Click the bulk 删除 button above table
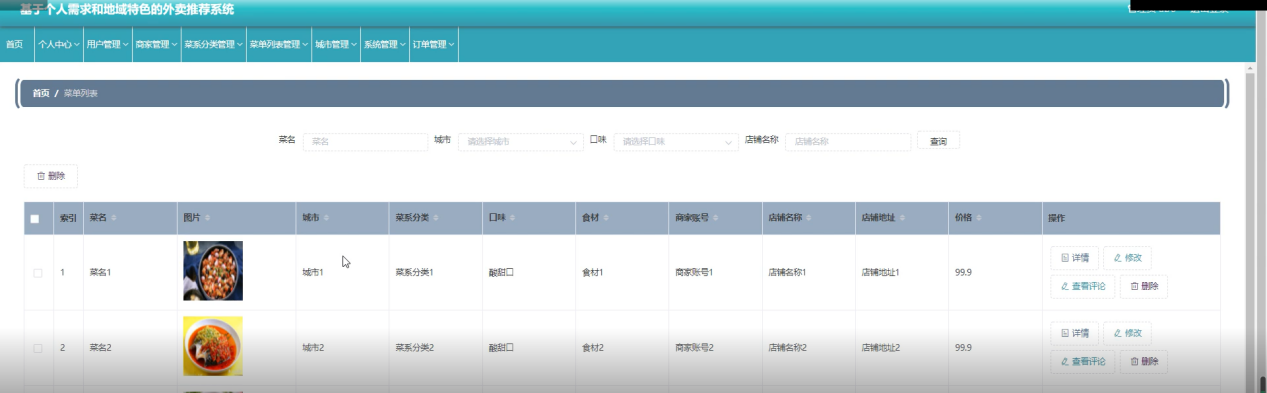 [x=51, y=176]
